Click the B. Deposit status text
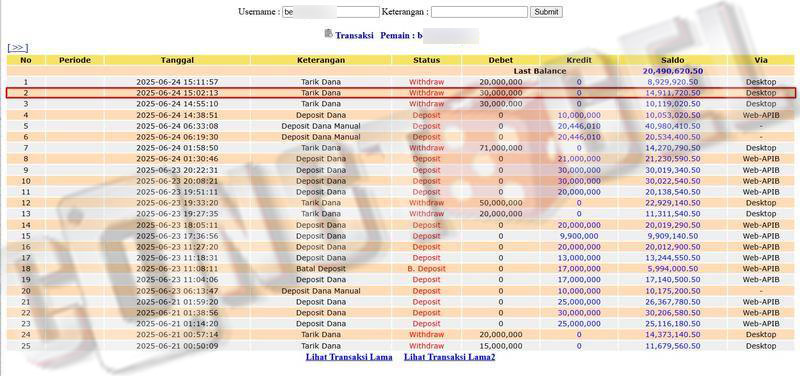The width and height of the screenshot is (800, 376). 427,269
